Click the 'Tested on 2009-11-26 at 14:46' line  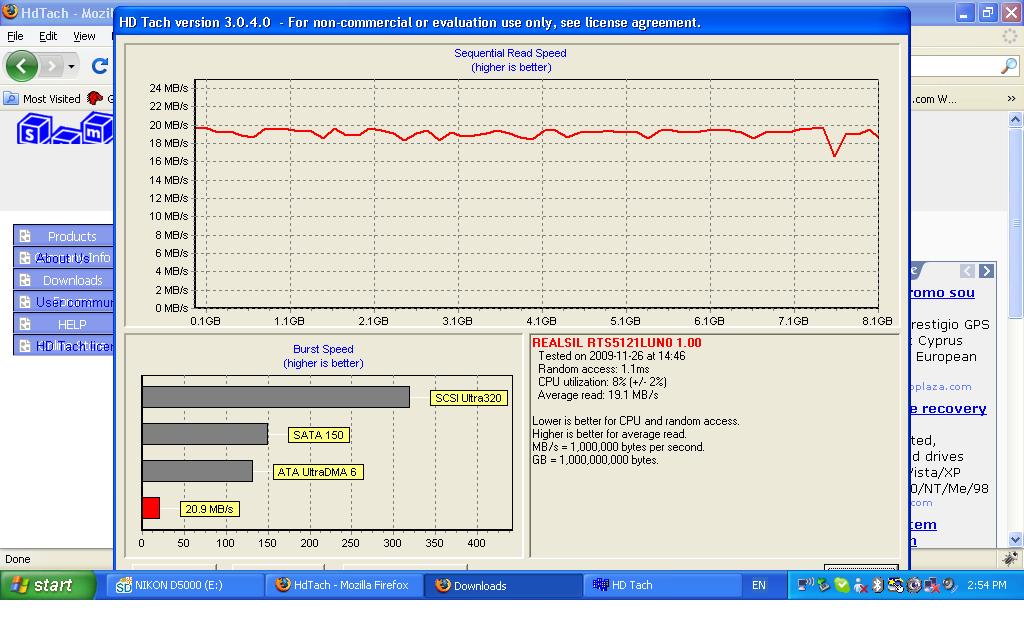coord(611,356)
